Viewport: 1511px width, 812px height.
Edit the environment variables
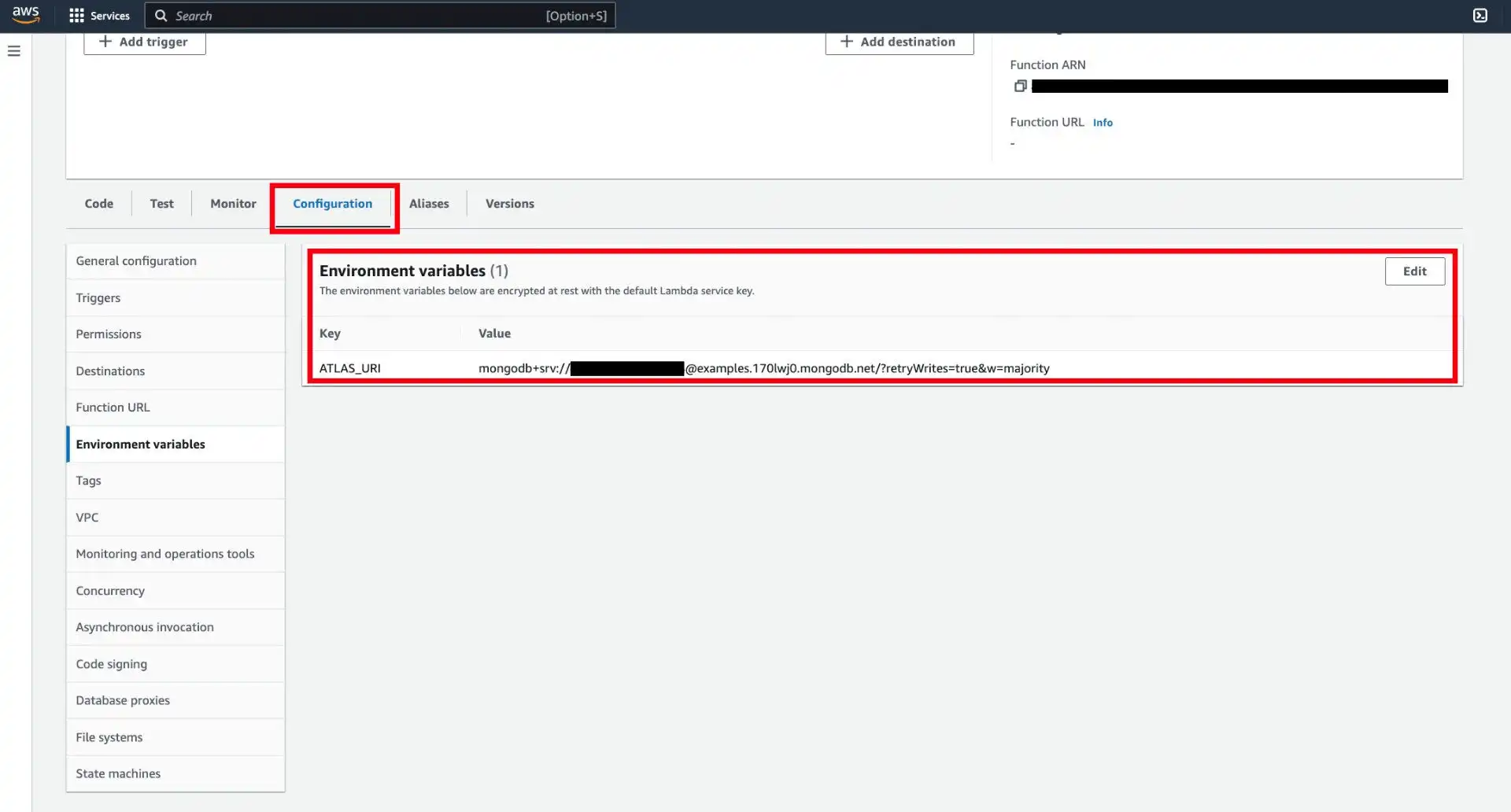[x=1414, y=271]
